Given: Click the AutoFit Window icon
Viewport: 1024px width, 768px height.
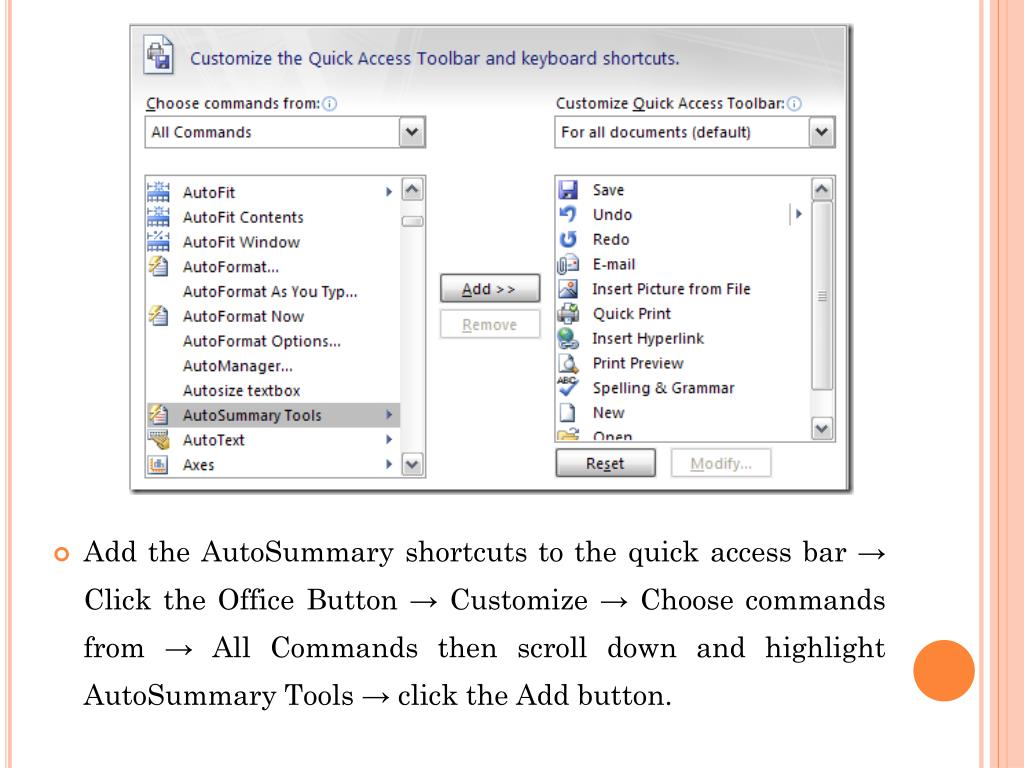Looking at the screenshot, I should pos(158,242).
